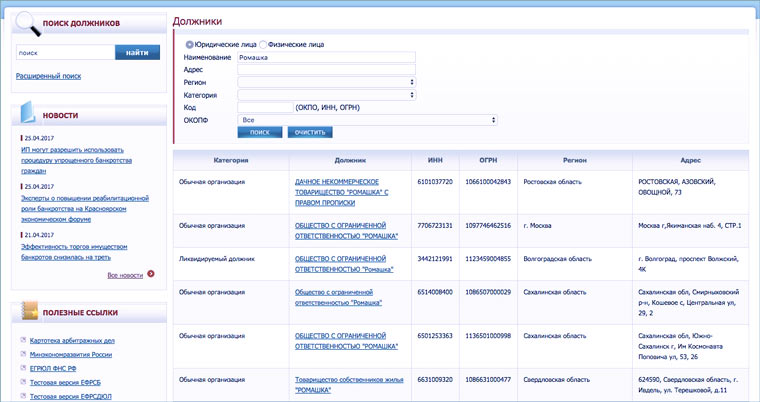Click the Наименование field containing Ромашка

pos(326,57)
